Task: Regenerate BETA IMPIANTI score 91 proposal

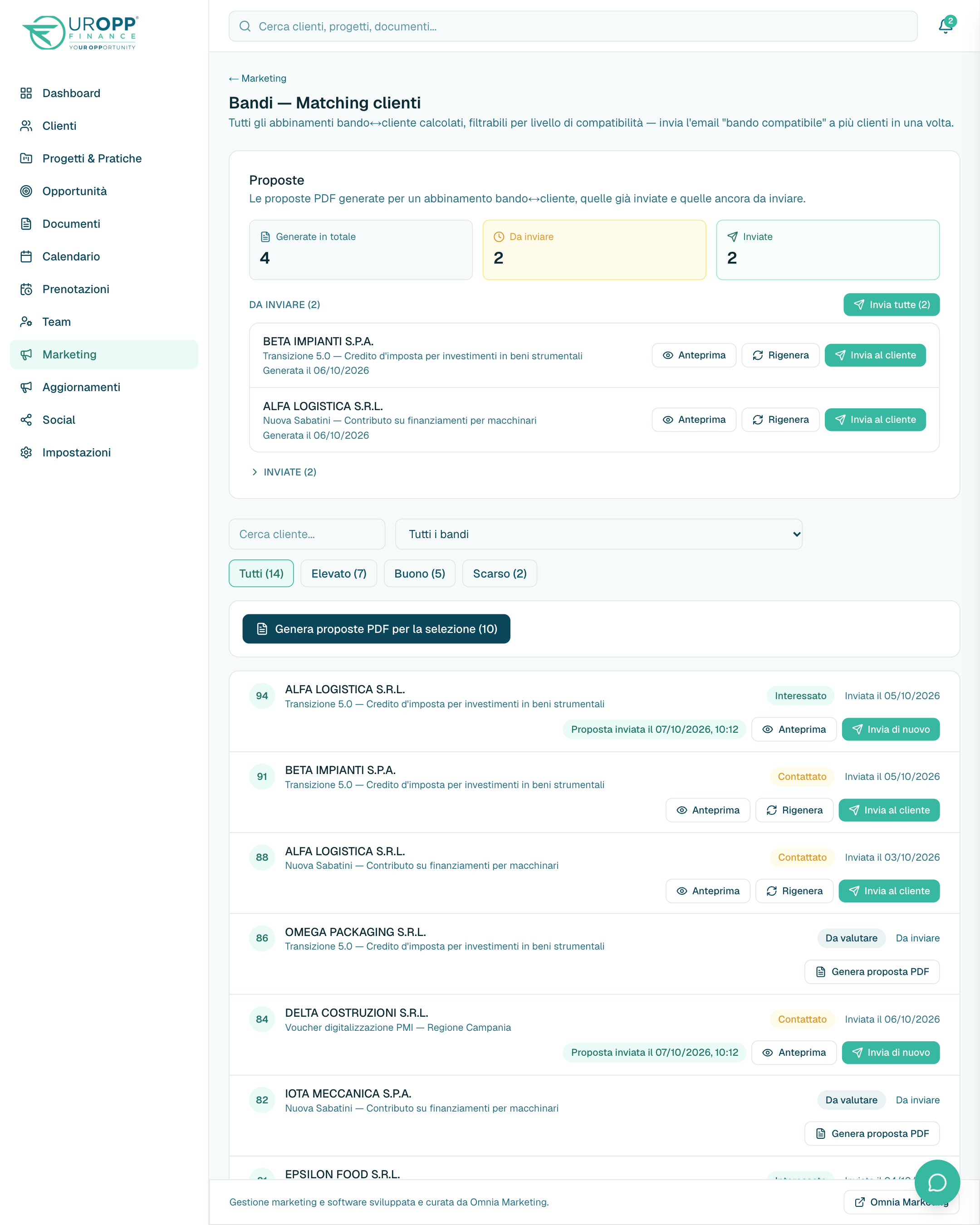Action: click(794, 810)
